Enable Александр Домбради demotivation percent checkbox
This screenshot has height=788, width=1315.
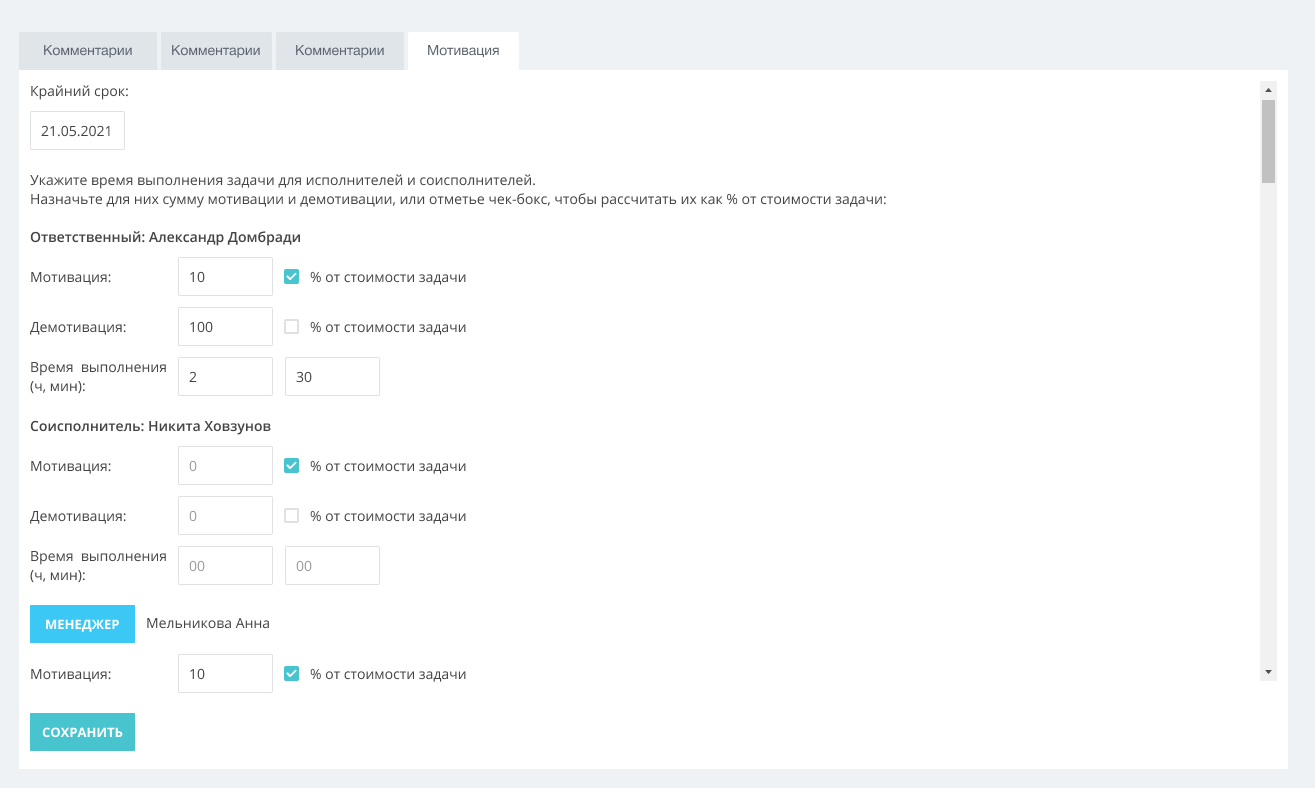point(292,327)
